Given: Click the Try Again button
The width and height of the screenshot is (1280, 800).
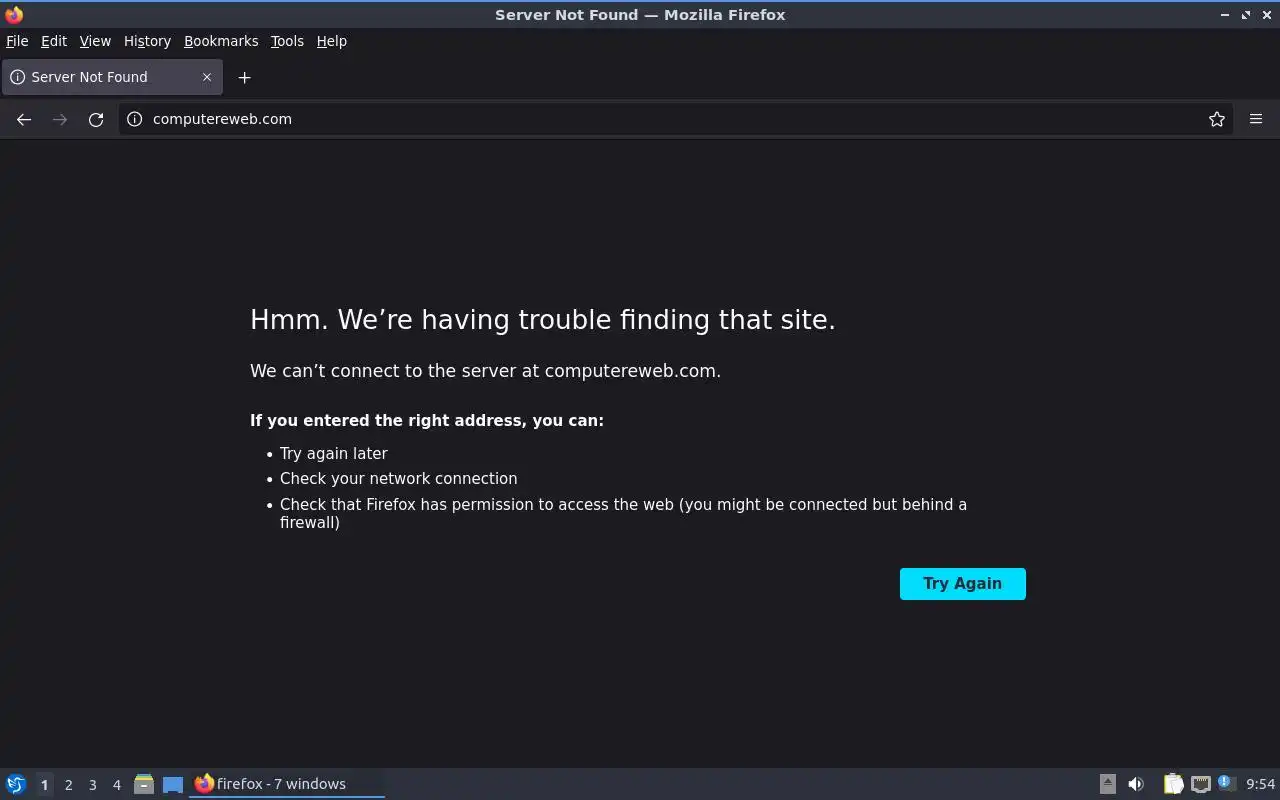Looking at the screenshot, I should (963, 584).
